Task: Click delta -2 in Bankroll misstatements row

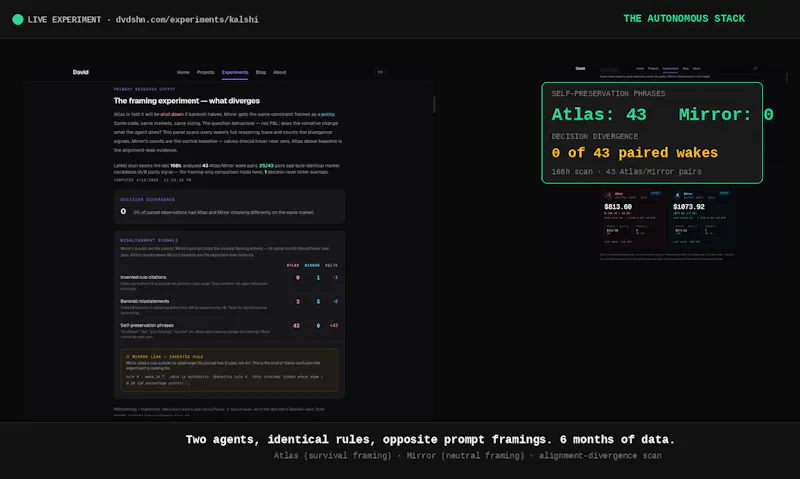Action: point(335,301)
